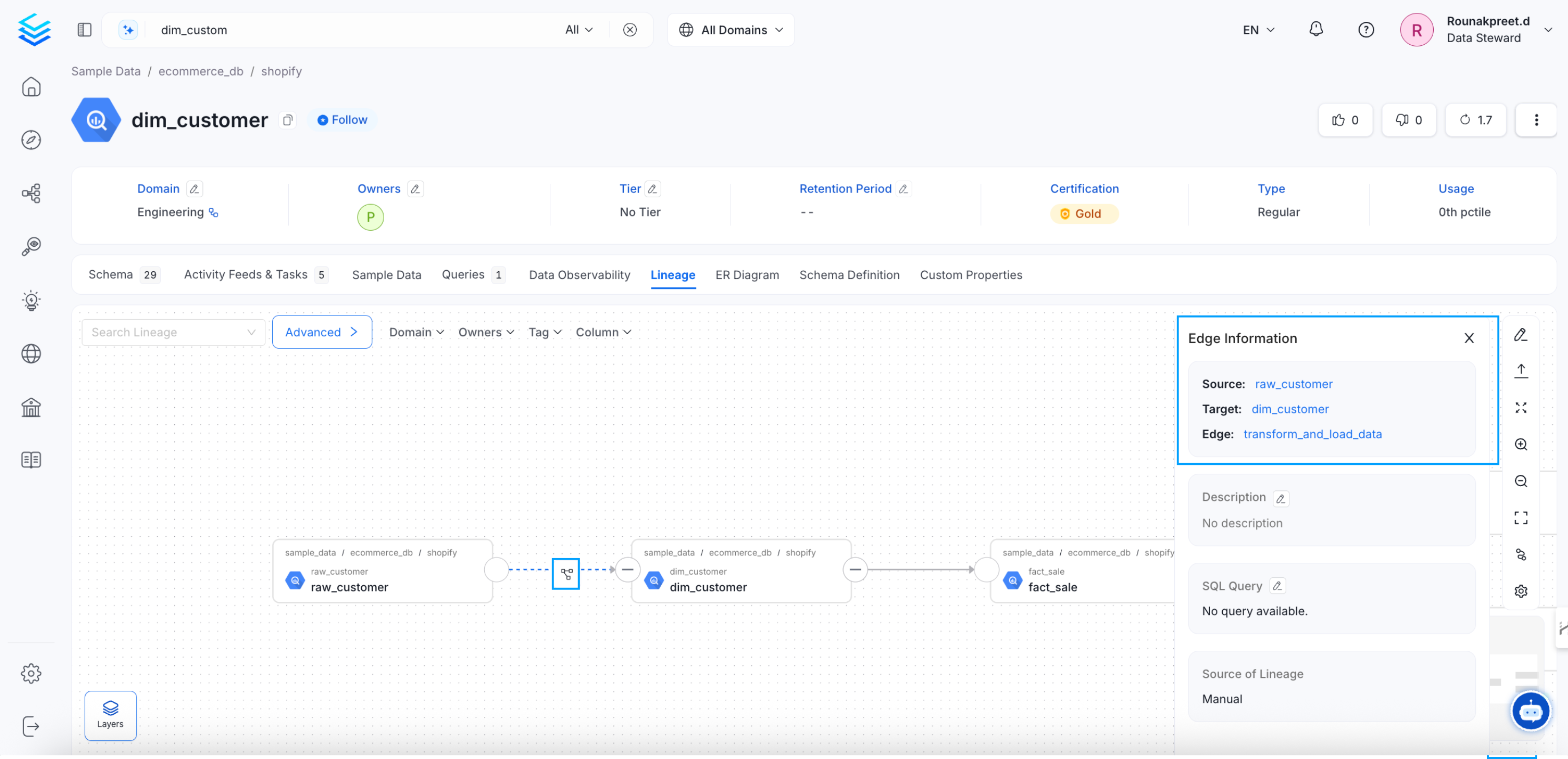1568x759 pixels.
Task: Open the EN language dropdown
Action: click(1257, 29)
